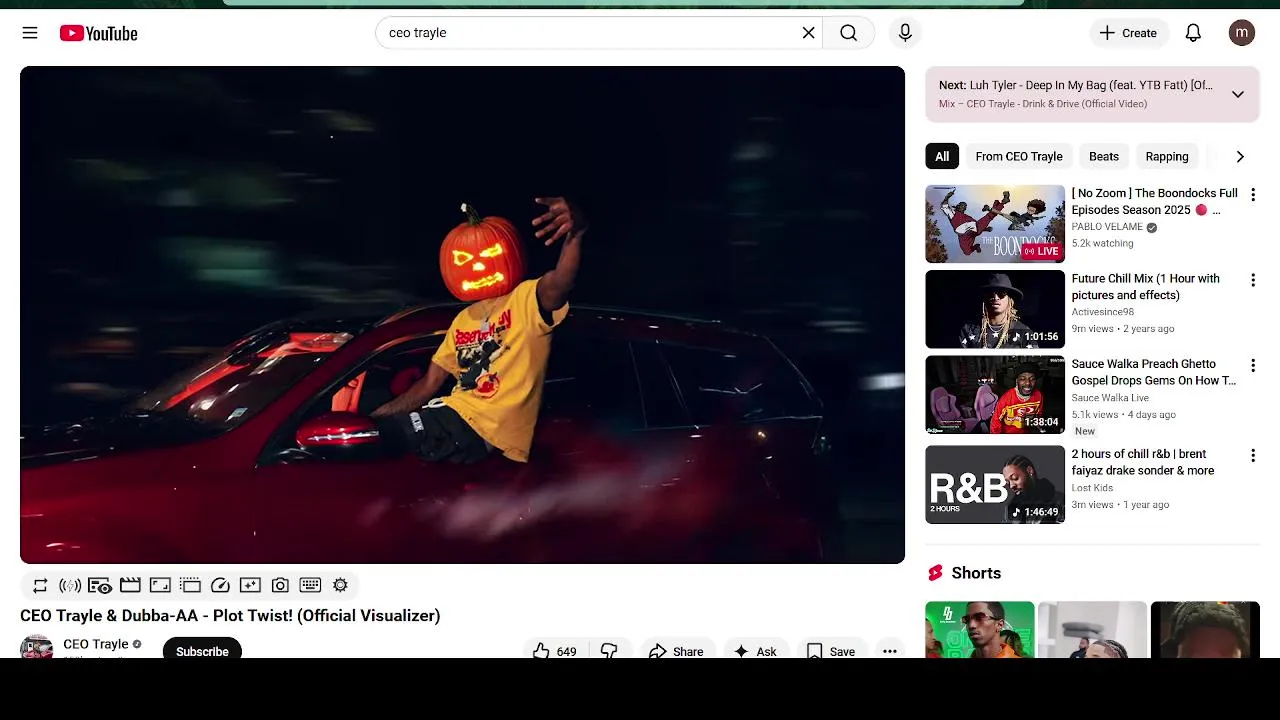Open the video filters sparkle icon
Screen dimensions: 1280x720
pos(250,585)
